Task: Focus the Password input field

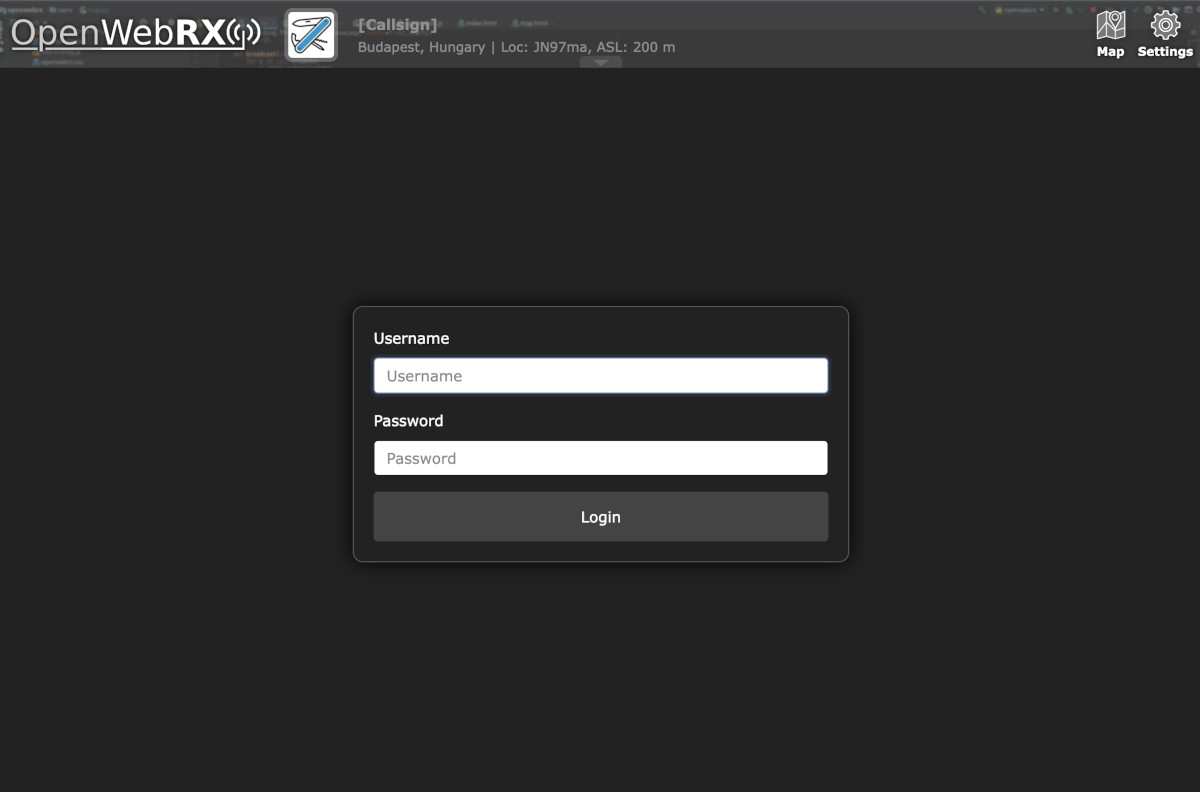Action: [600, 457]
